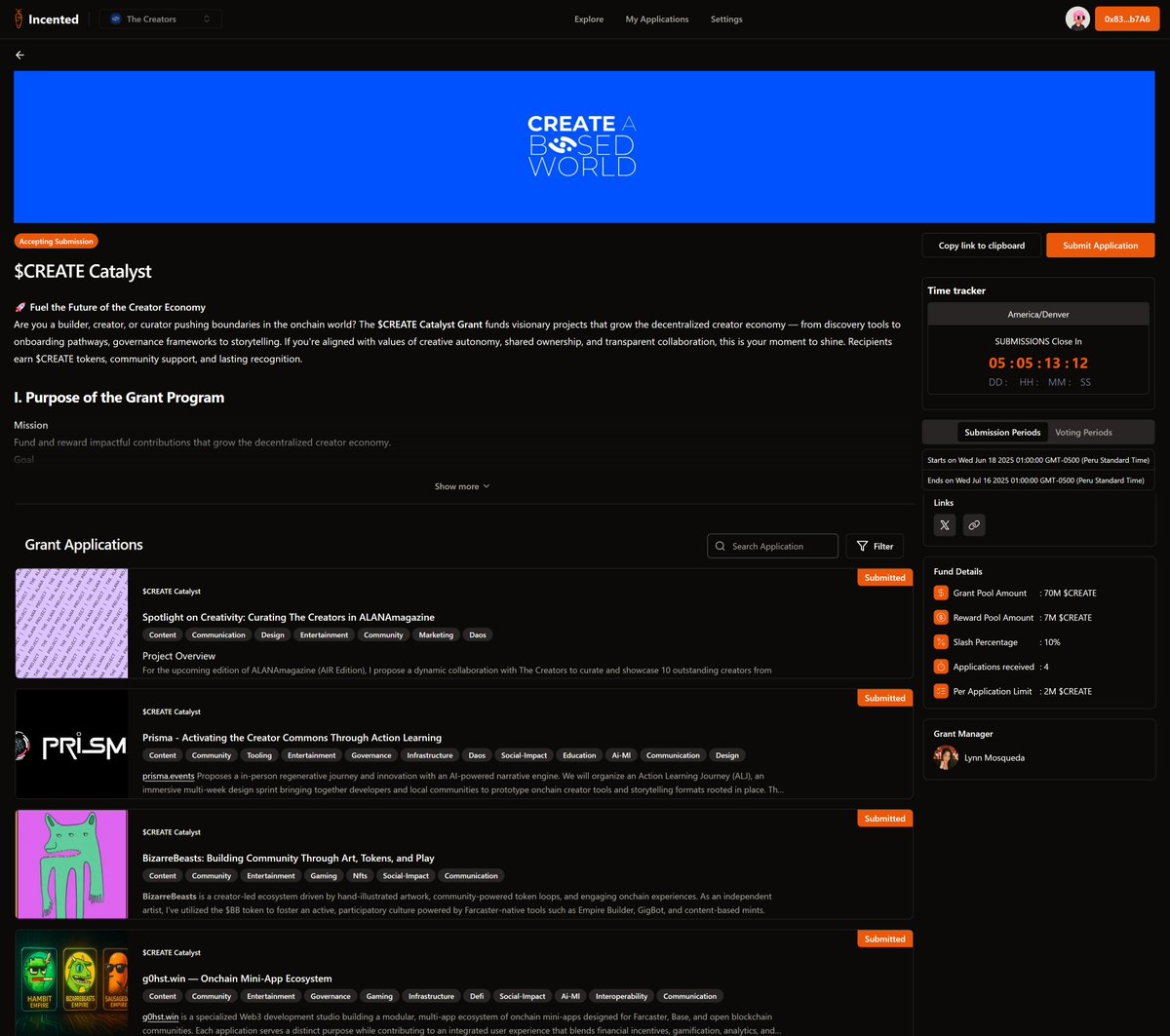Expand description with Show more
1170x1036 pixels.
click(462, 486)
